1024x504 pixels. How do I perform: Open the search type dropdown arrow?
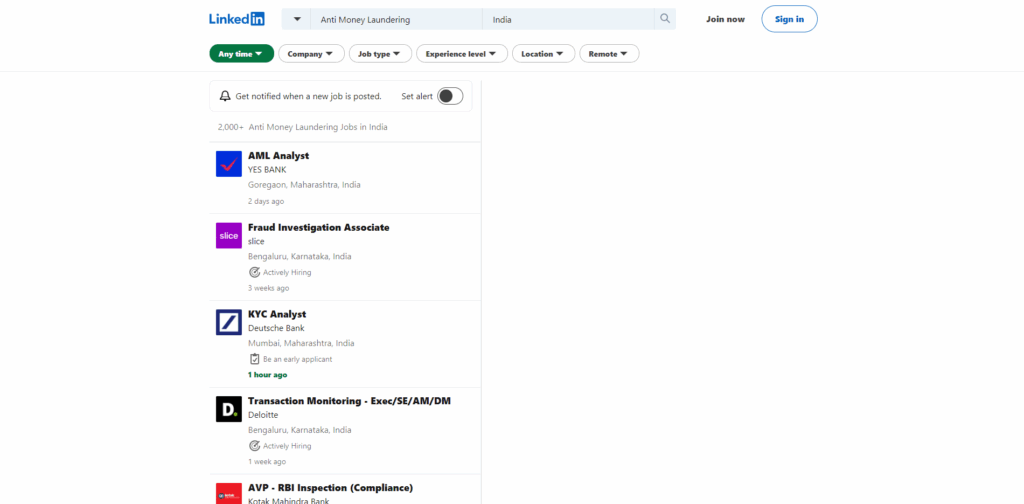coord(297,19)
